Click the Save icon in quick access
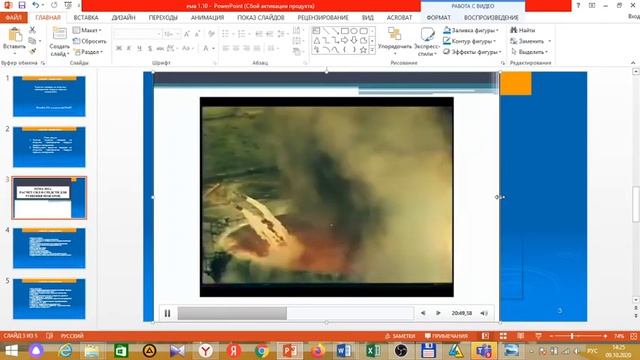The height and width of the screenshot is (360, 640). pos(22,5)
